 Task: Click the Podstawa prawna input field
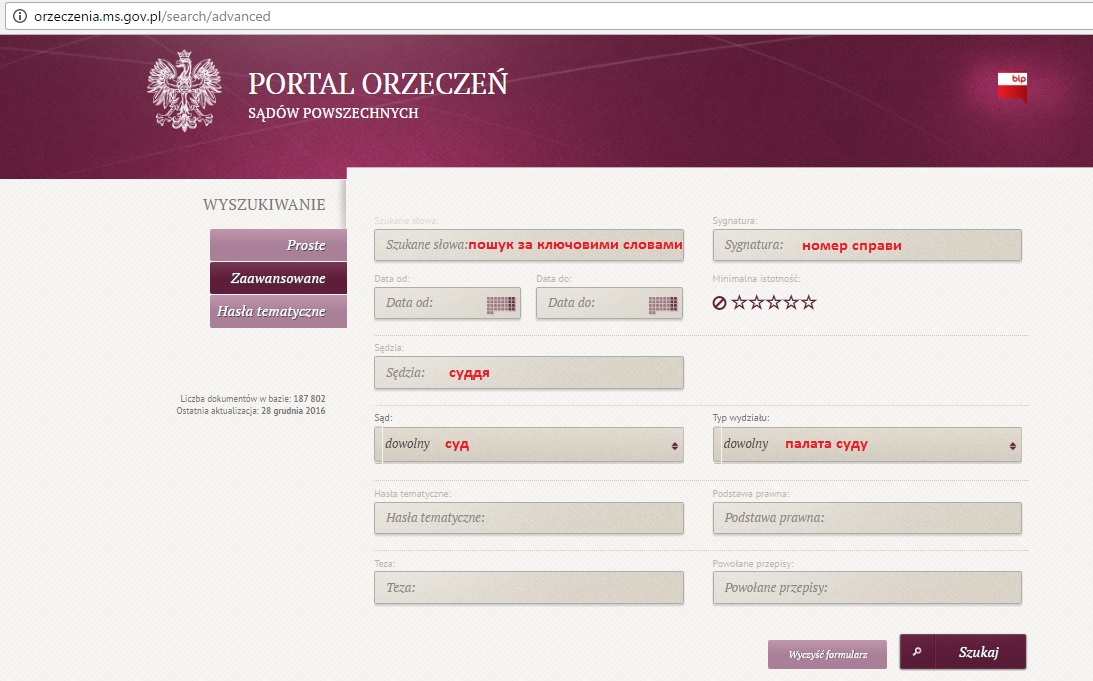point(867,518)
